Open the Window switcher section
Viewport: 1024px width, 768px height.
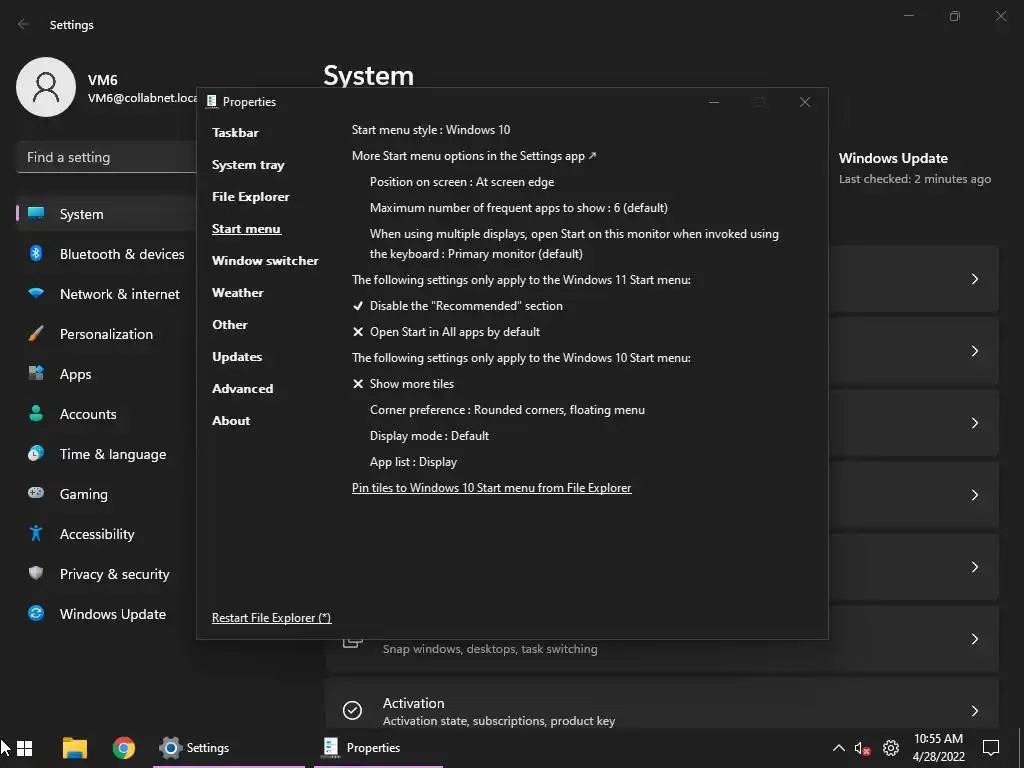tap(265, 261)
